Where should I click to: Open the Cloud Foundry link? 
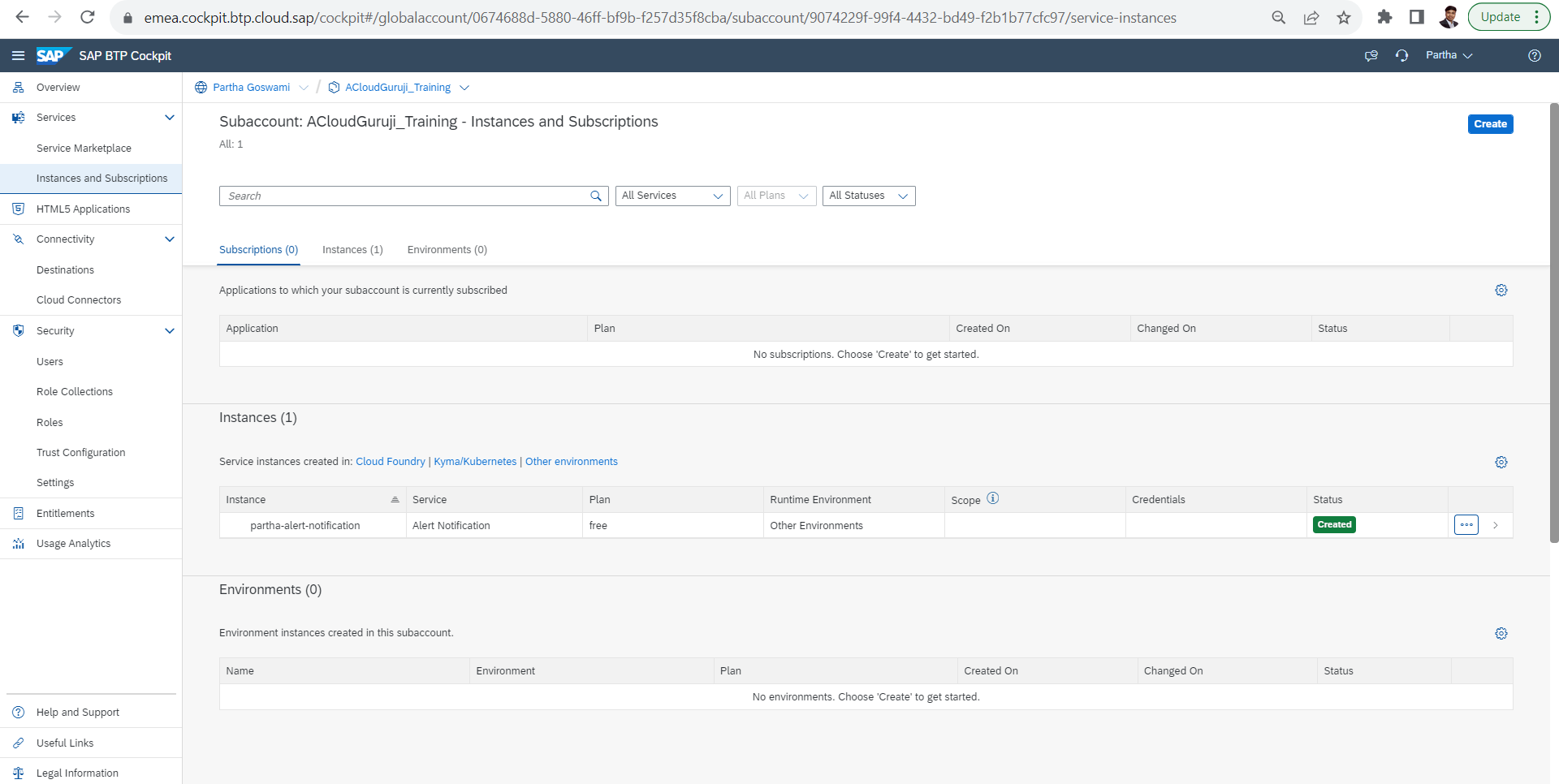390,462
